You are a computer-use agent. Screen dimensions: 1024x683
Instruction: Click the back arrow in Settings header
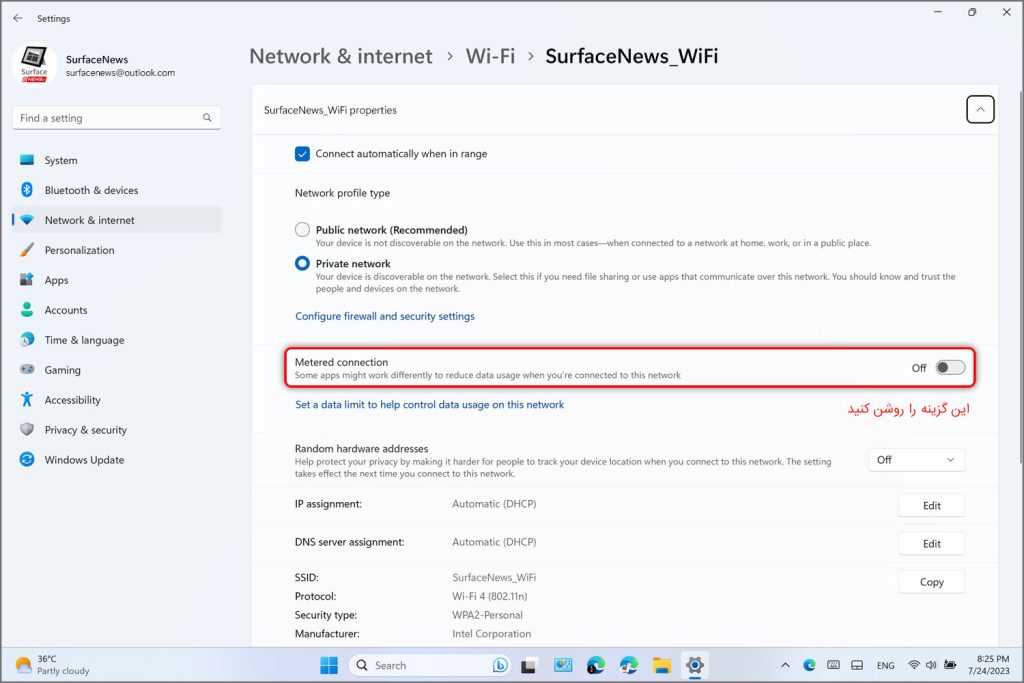[x=17, y=18]
